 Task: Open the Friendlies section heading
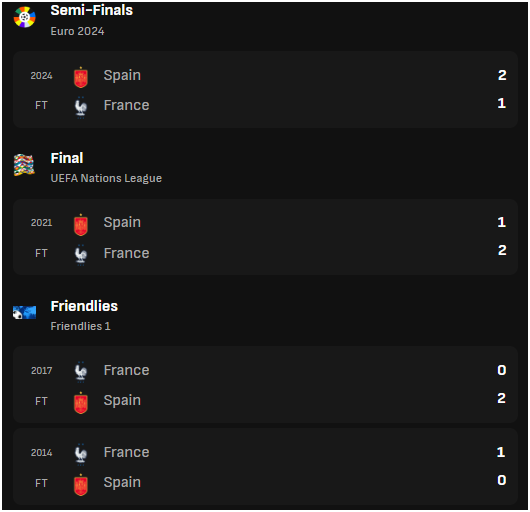click(84, 306)
